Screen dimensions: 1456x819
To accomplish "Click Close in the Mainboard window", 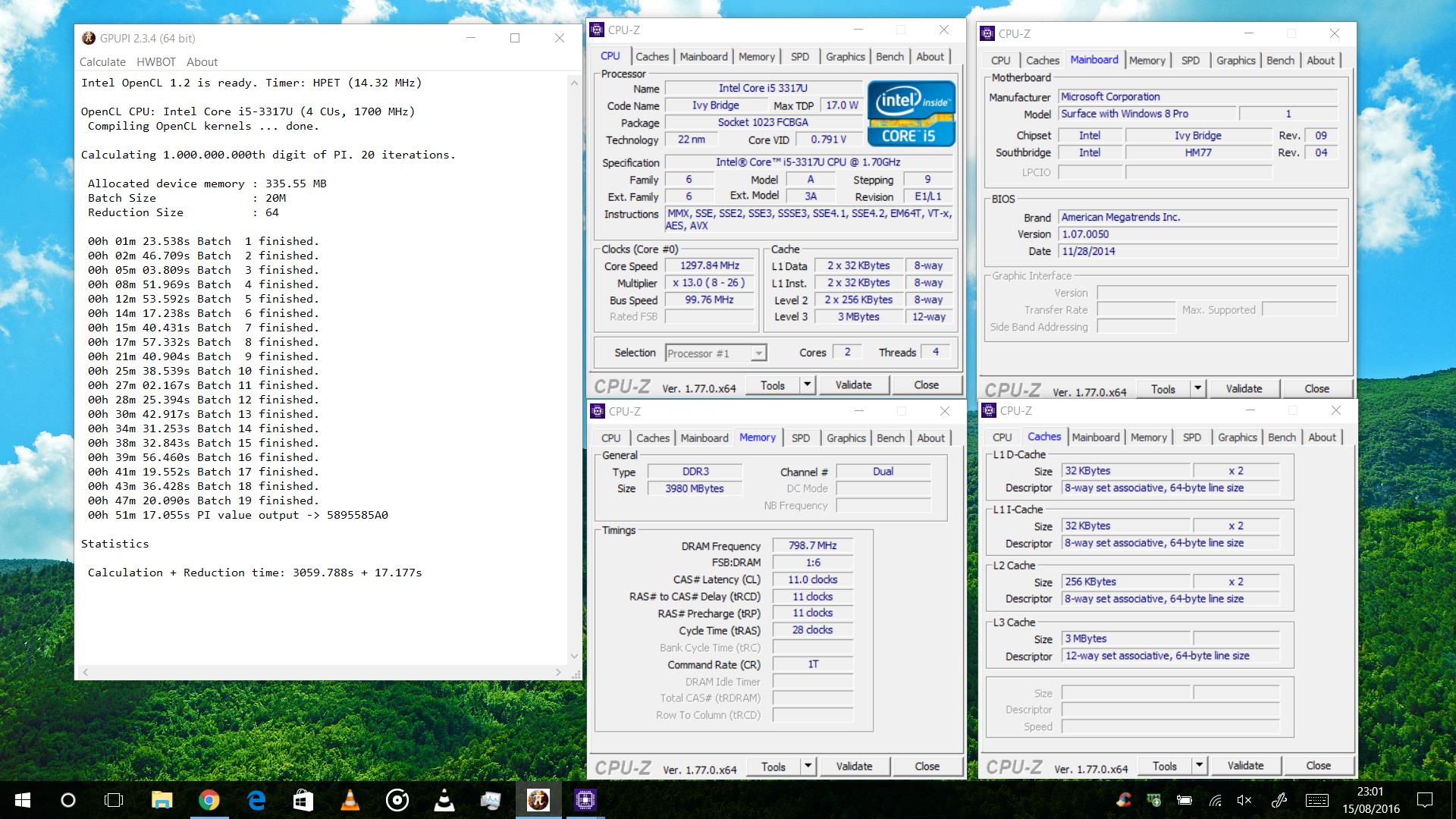I will click(1316, 388).
